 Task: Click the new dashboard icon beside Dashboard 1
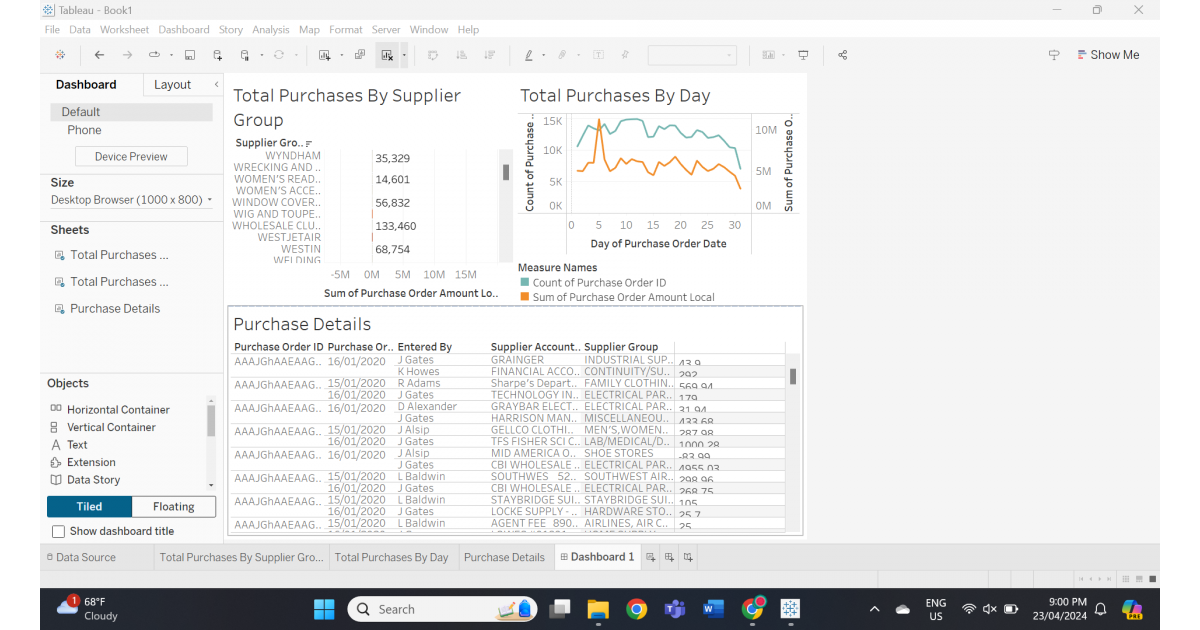(670, 557)
